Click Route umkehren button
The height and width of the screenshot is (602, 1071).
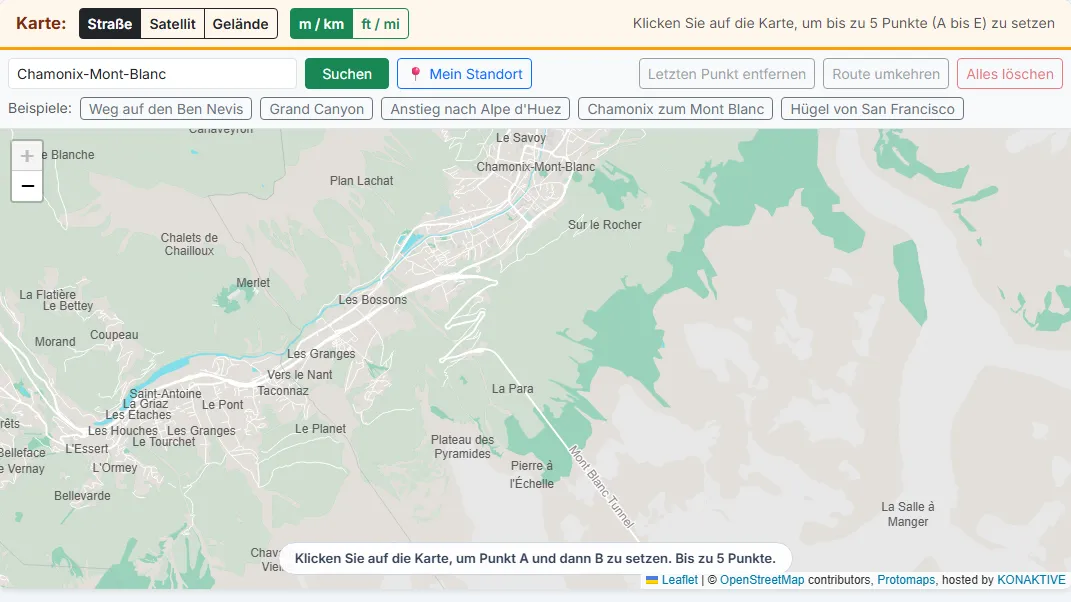coord(886,74)
